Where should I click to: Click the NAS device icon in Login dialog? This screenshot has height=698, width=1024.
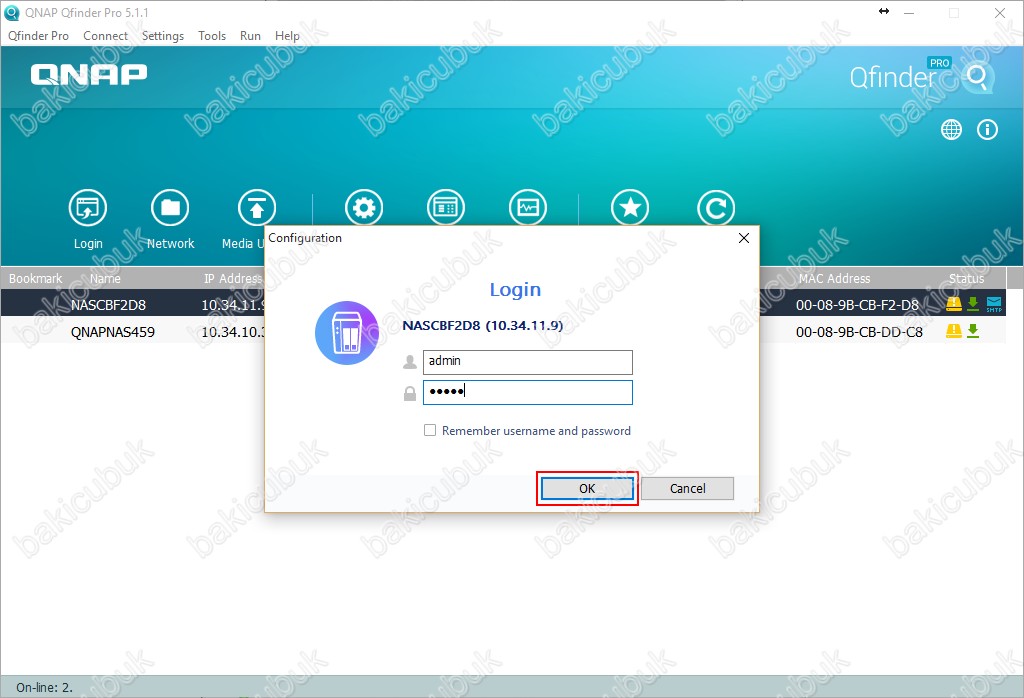347,332
